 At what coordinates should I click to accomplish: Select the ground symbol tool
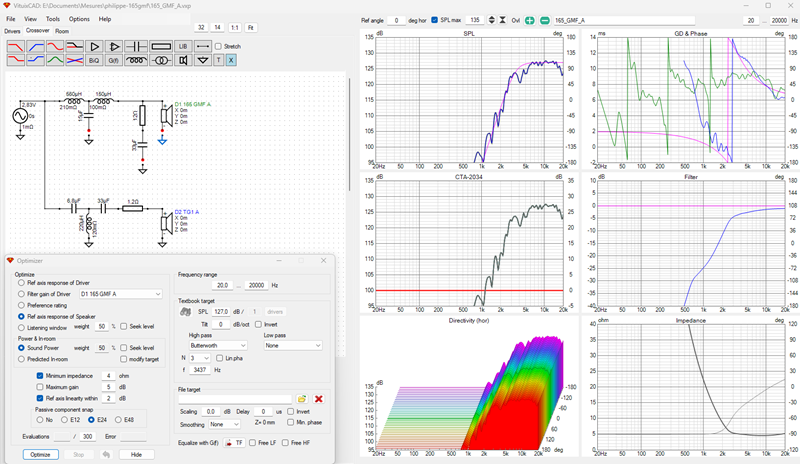click(x=203, y=60)
